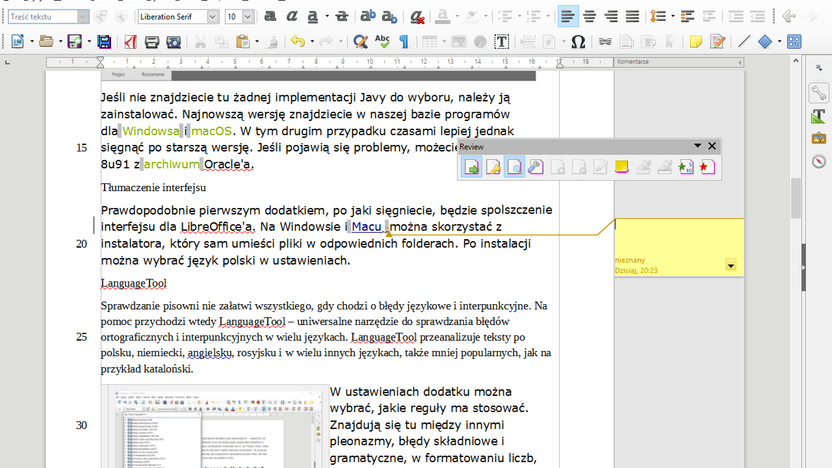The image size is (832, 468).
Task: Toggle justified alignment
Action: pos(632,16)
